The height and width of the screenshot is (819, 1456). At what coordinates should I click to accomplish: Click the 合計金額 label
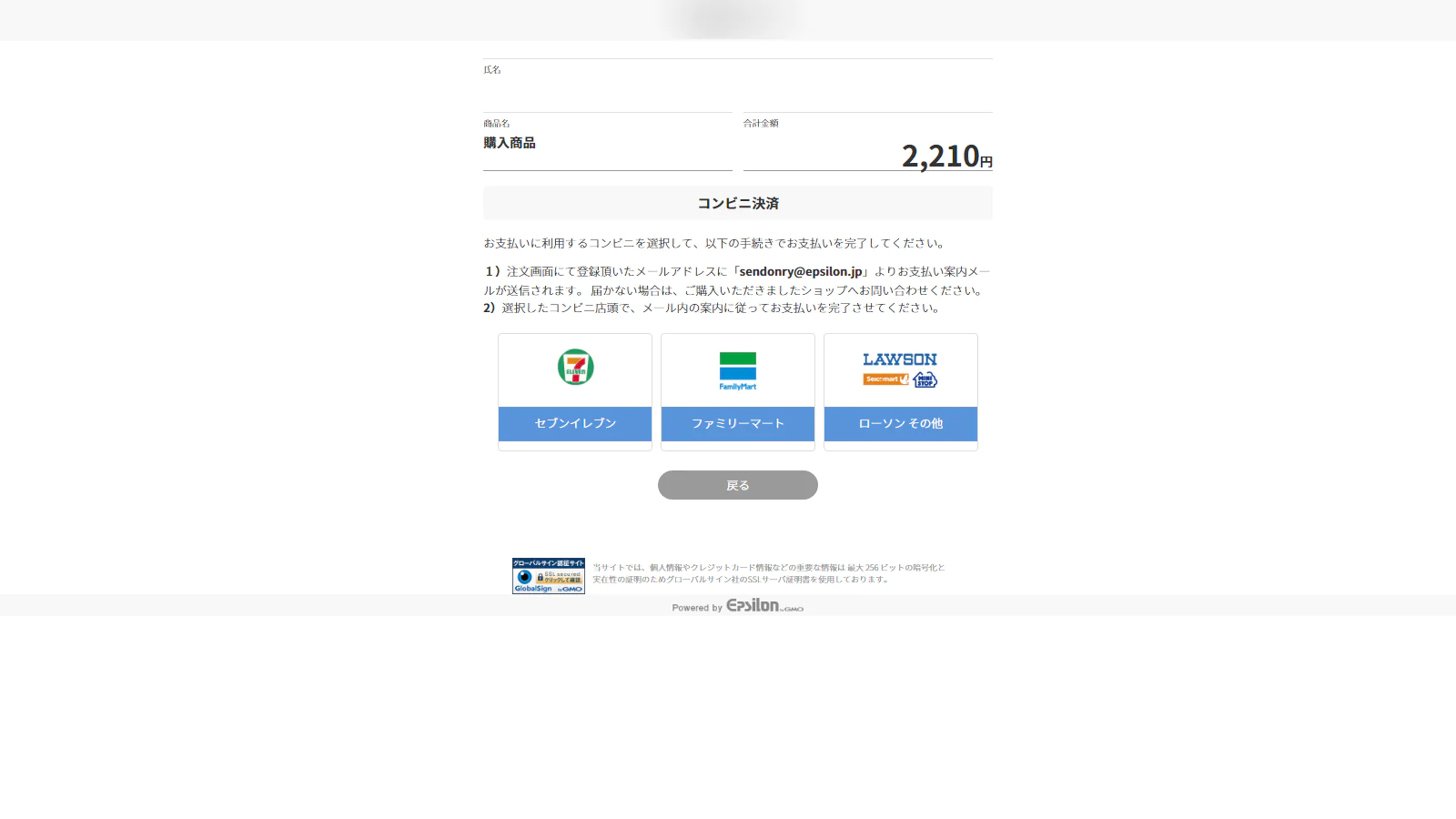(761, 123)
